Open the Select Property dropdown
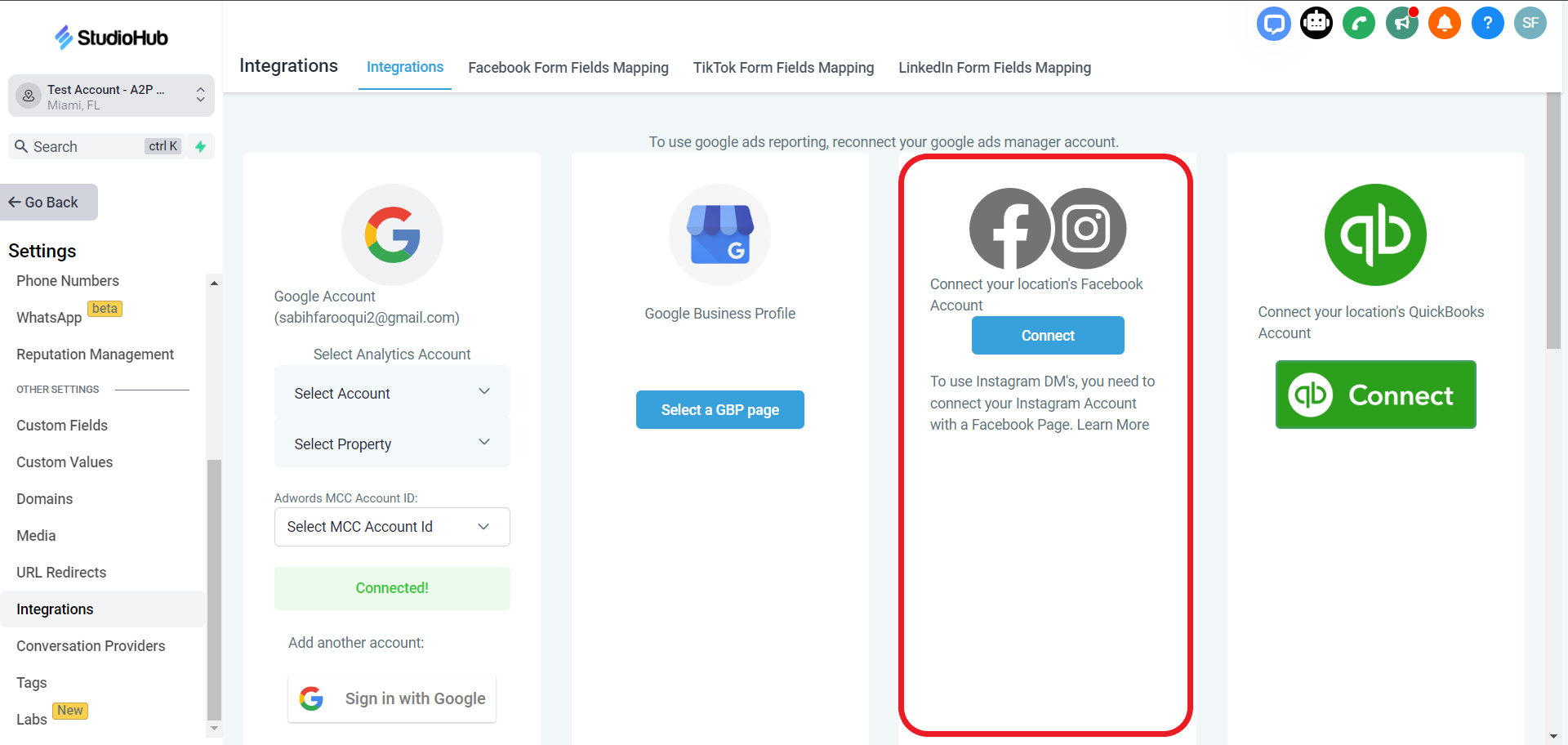Viewport: 1568px width, 745px height. coord(392,444)
